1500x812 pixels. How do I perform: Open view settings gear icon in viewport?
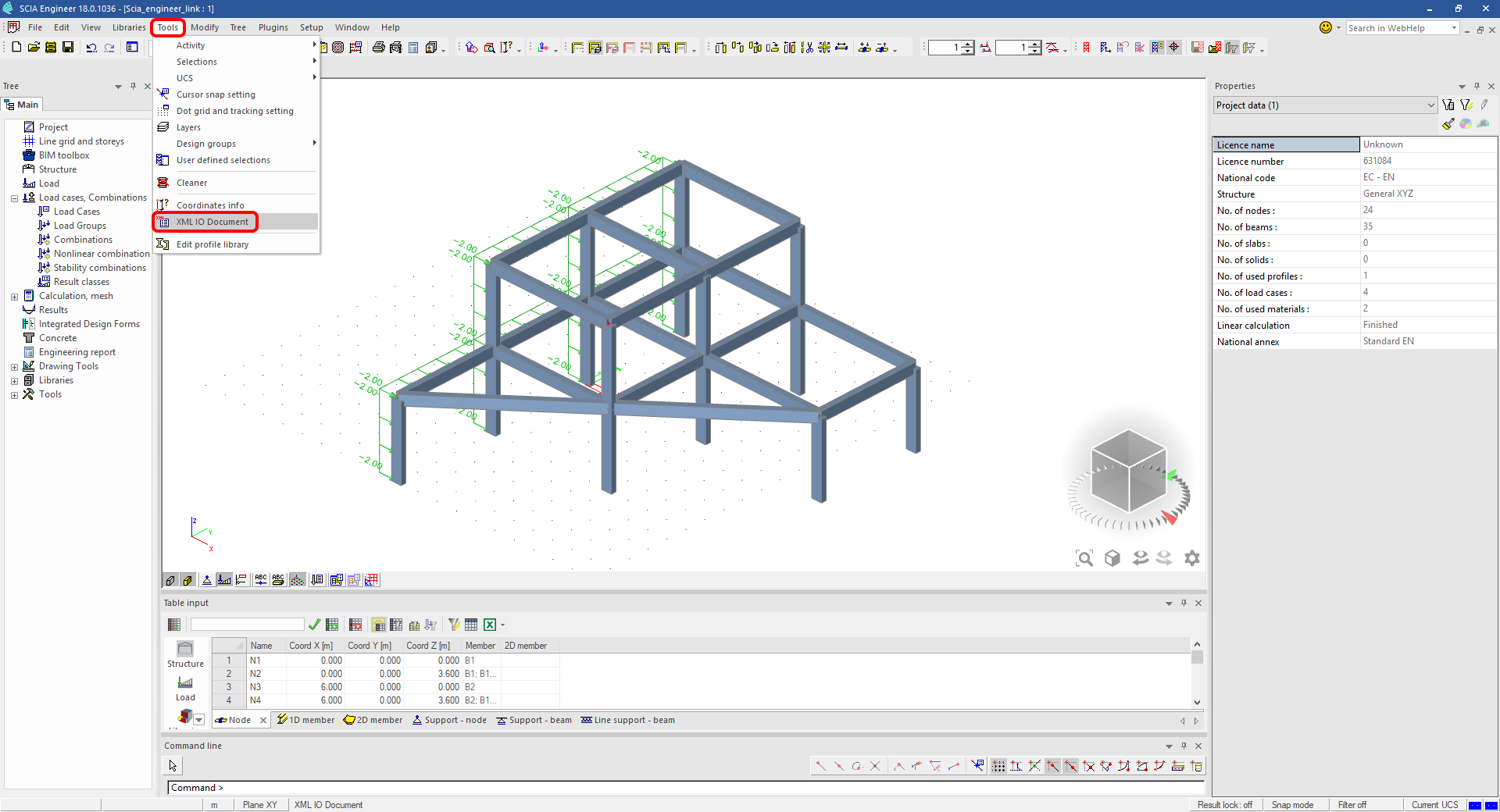(x=1191, y=558)
